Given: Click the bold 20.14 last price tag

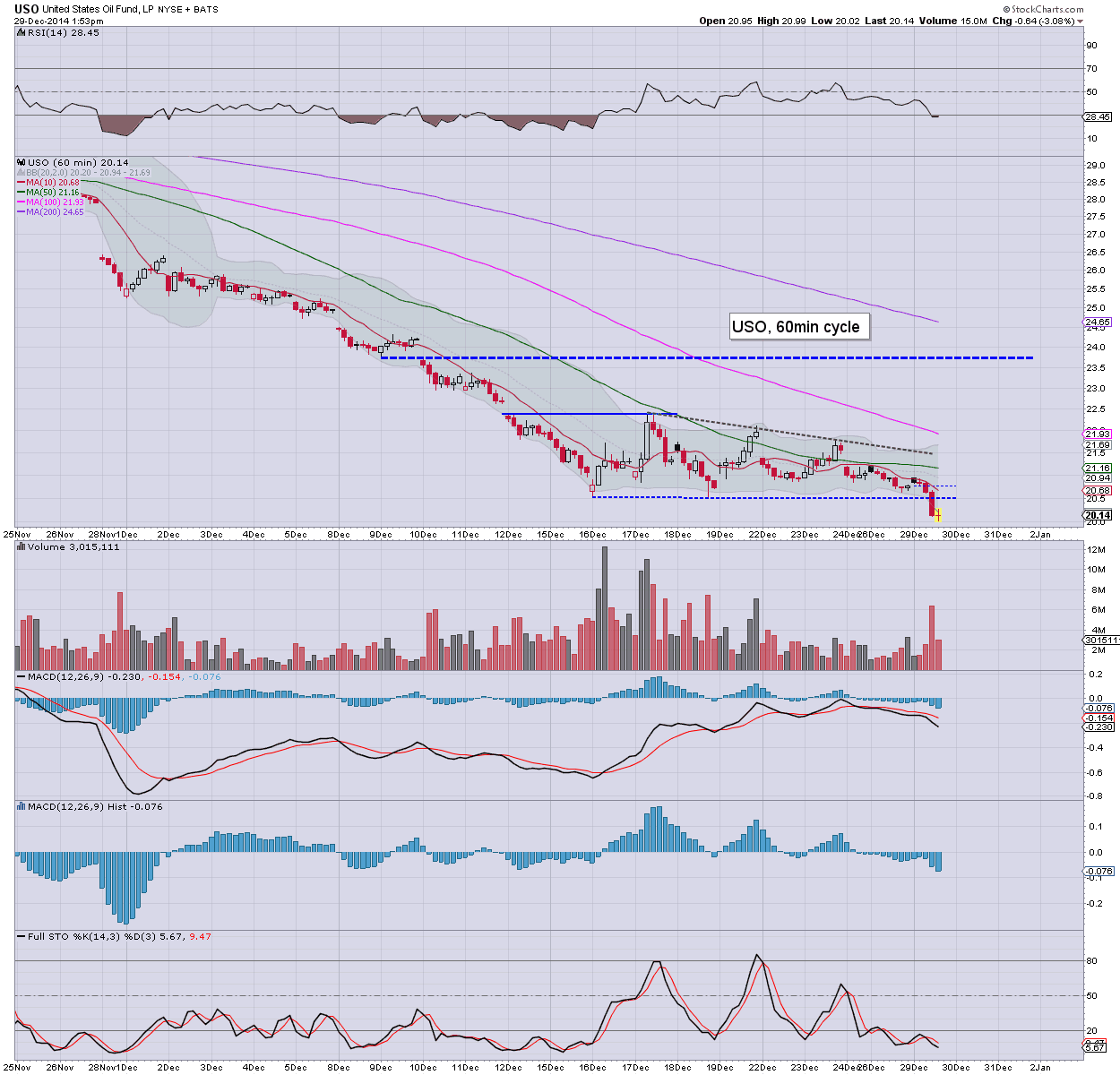Looking at the screenshot, I should pyautogui.click(x=1098, y=515).
